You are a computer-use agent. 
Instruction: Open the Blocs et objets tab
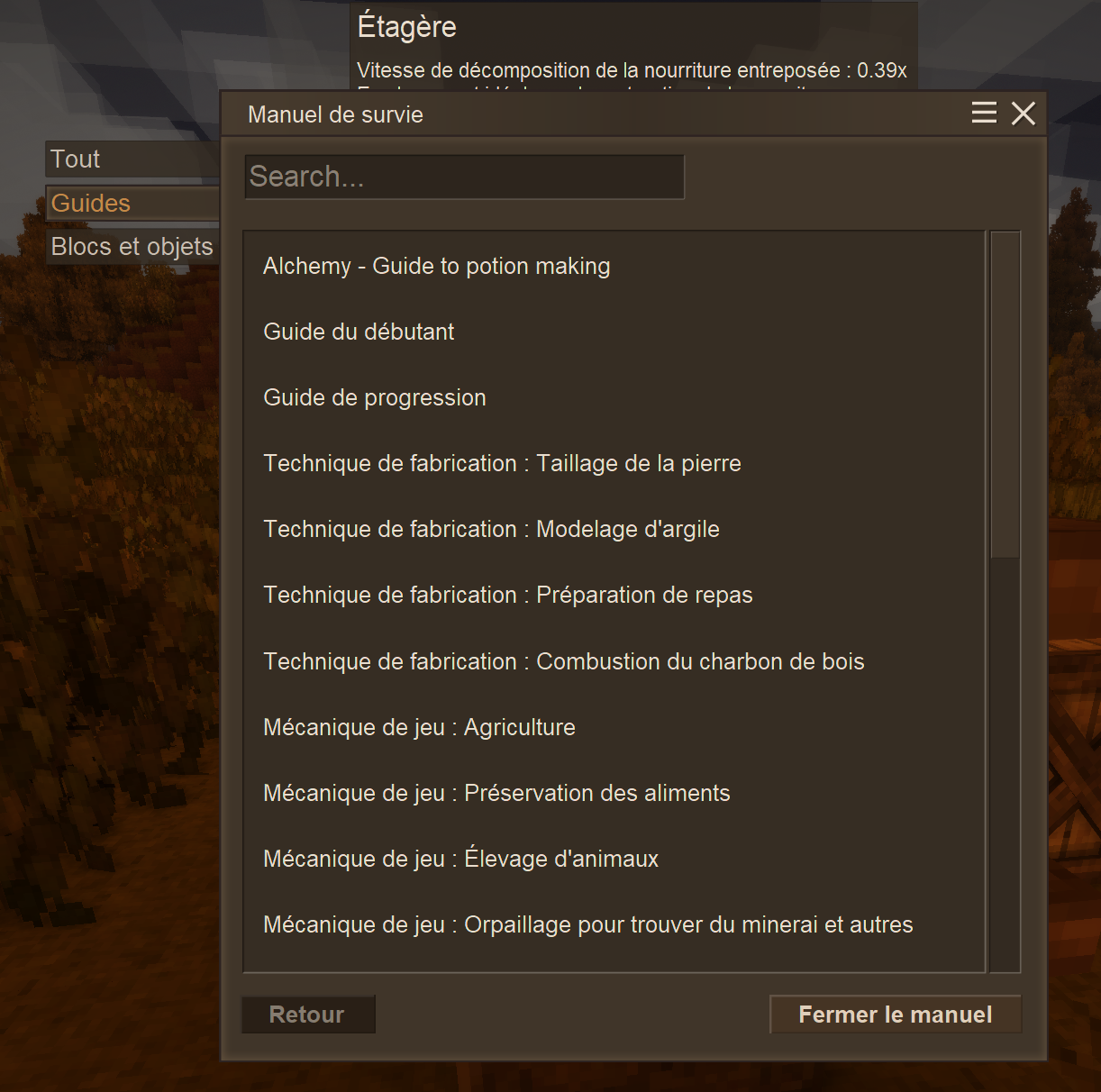pyautogui.click(x=132, y=247)
